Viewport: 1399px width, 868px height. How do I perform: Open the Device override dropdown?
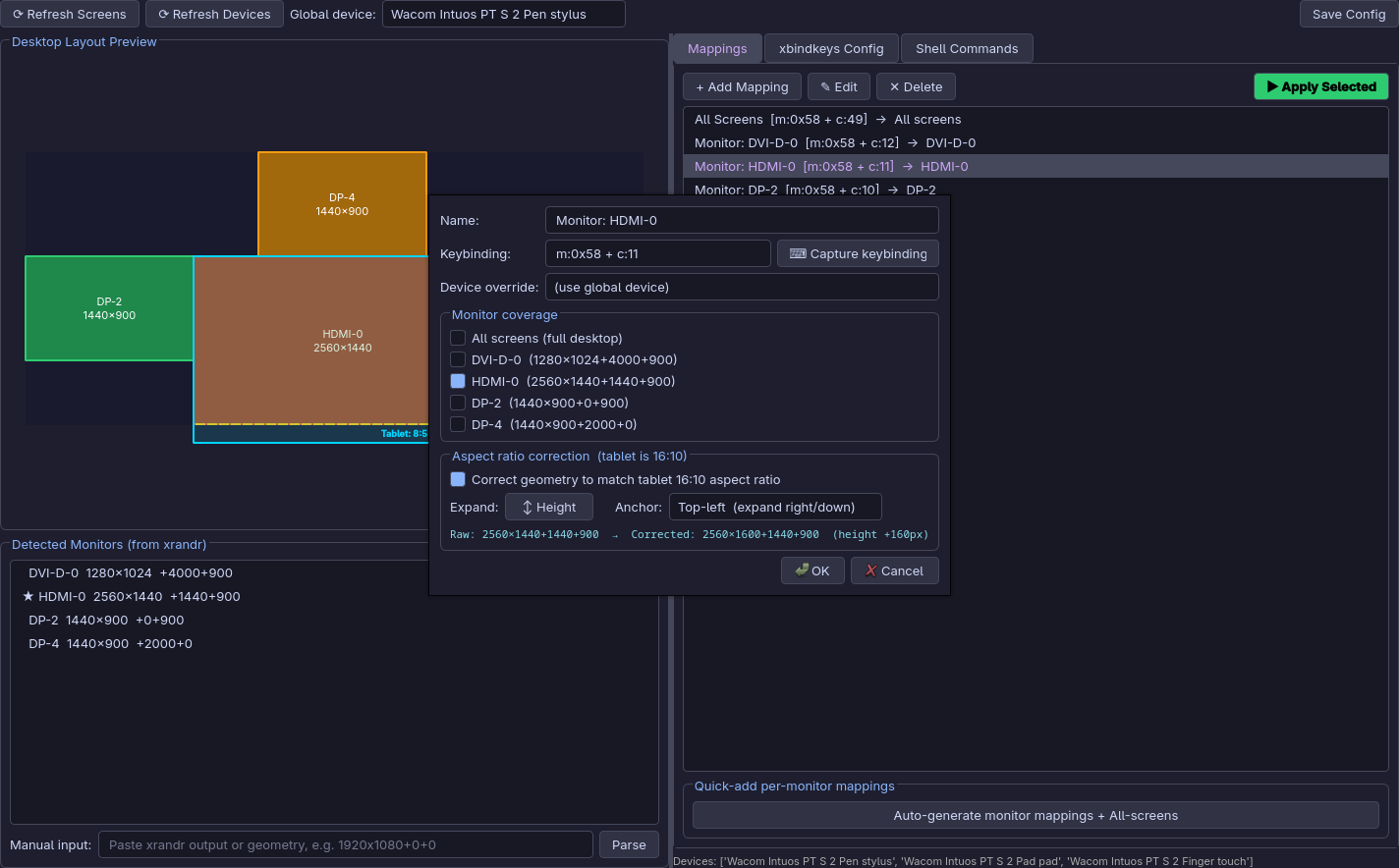pyautogui.click(x=742, y=288)
